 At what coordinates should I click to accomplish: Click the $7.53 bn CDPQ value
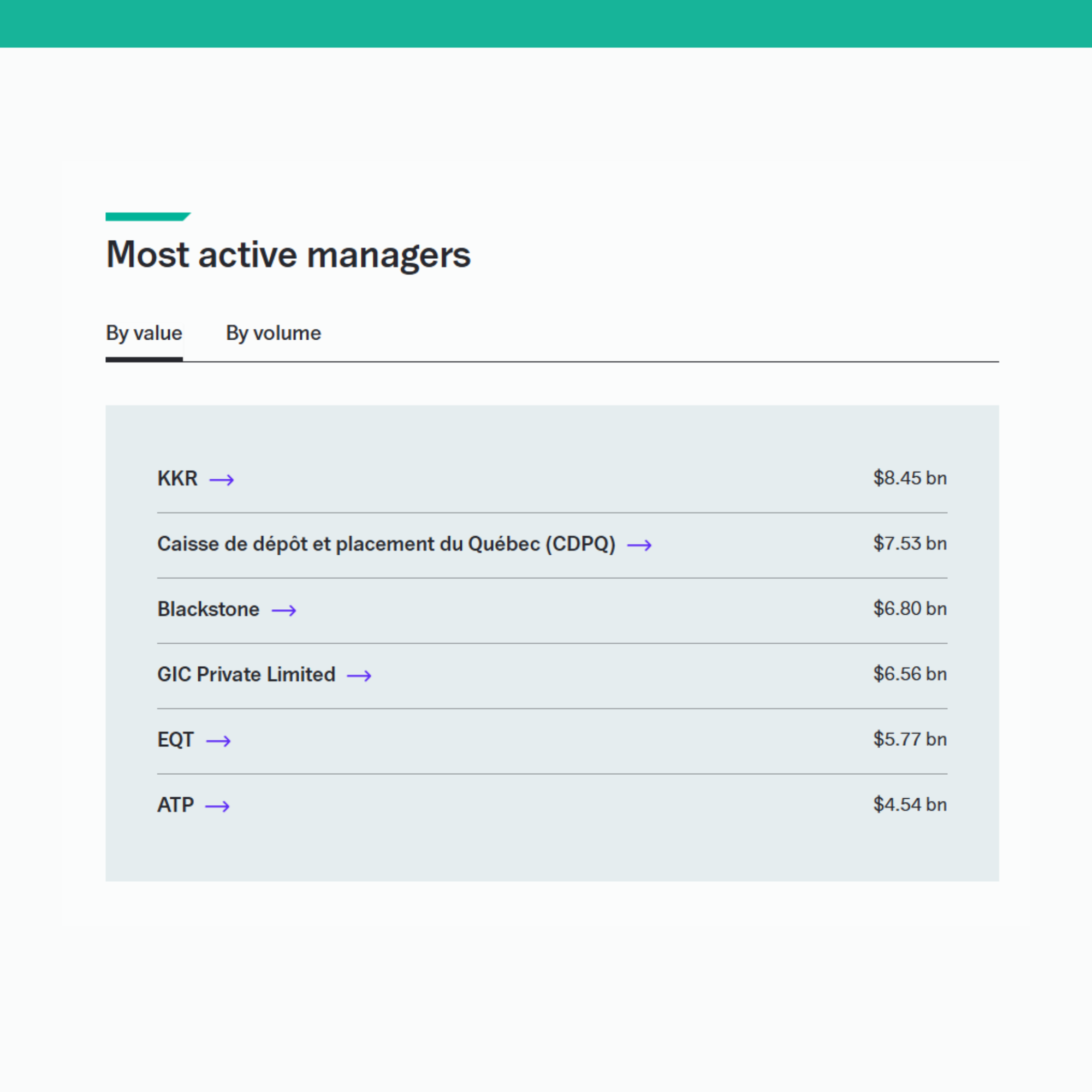pos(910,543)
